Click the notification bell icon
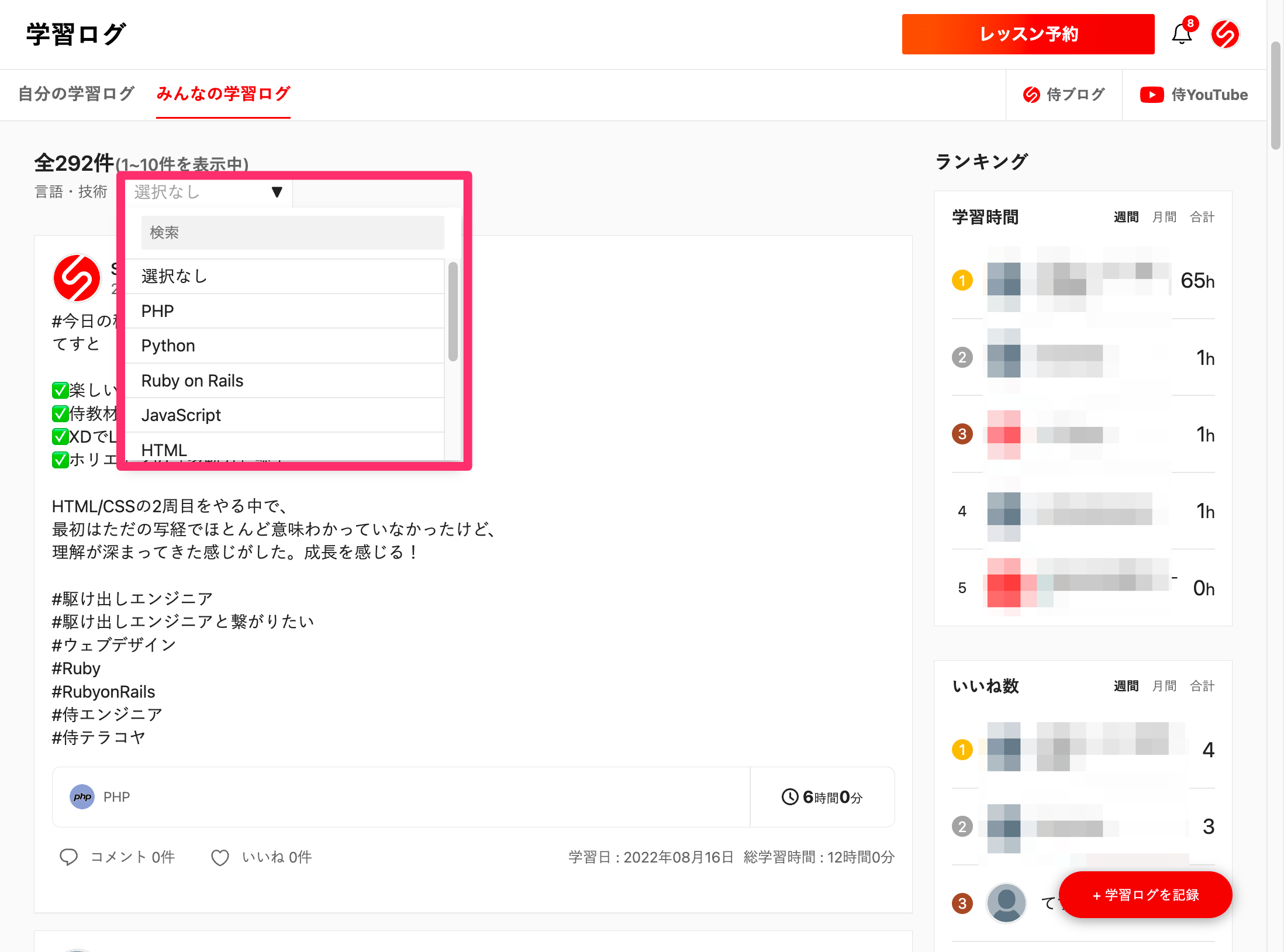 tap(1182, 35)
